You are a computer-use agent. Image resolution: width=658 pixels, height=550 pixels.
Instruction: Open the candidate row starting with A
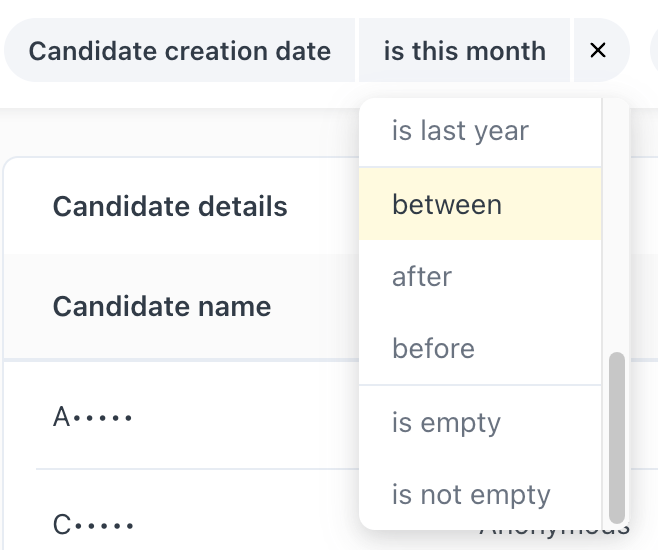tap(92, 416)
